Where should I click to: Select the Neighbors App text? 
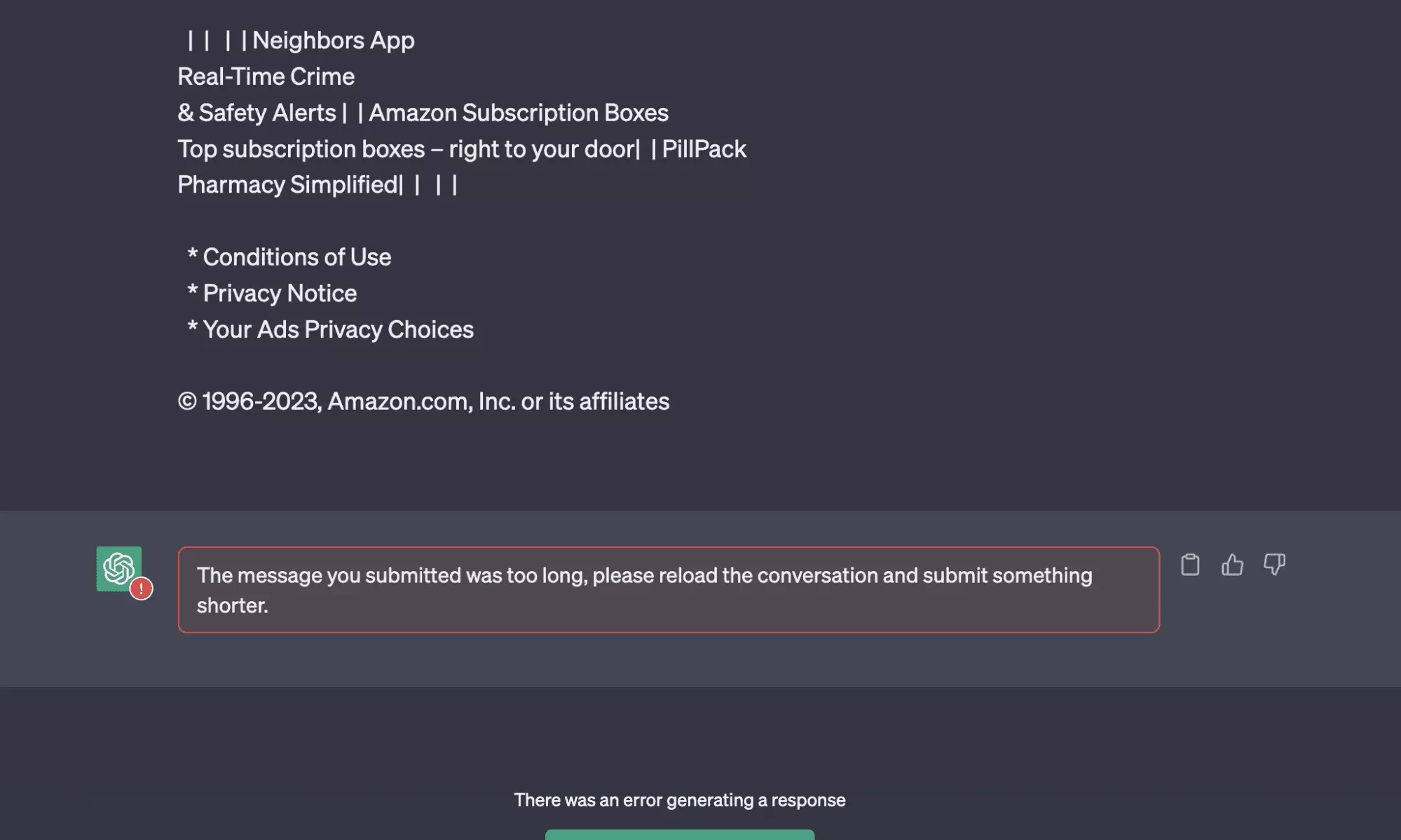tap(333, 40)
